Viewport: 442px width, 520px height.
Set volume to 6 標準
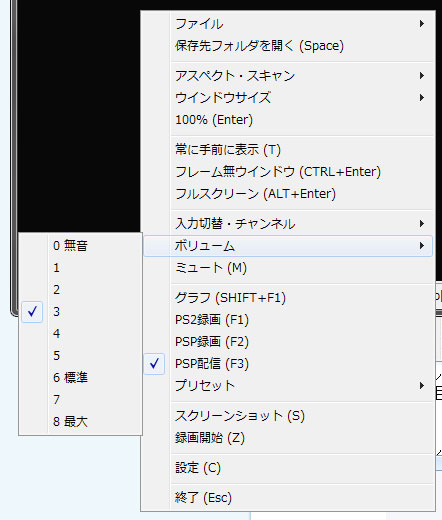tap(81, 378)
